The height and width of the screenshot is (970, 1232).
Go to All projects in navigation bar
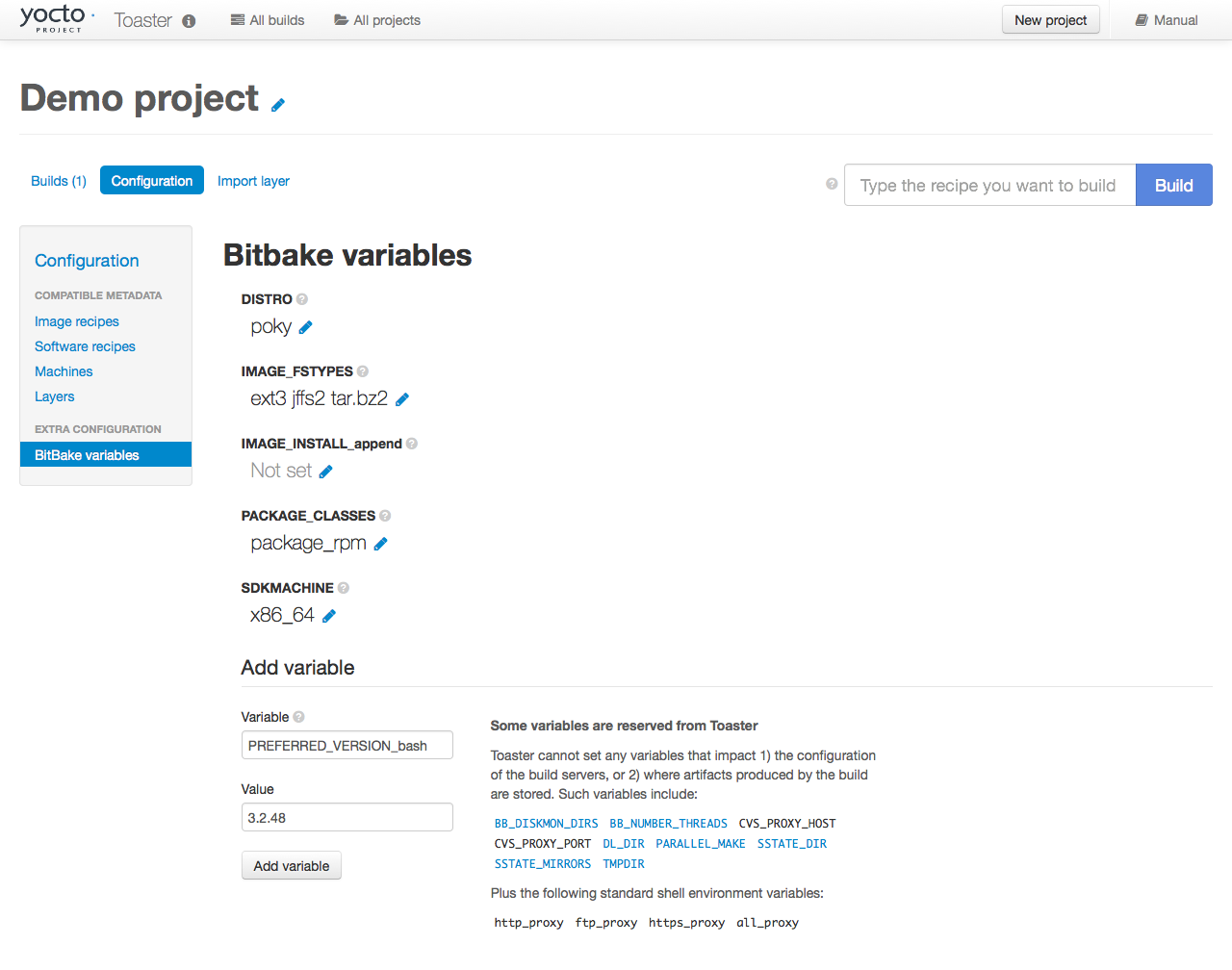[x=377, y=20]
